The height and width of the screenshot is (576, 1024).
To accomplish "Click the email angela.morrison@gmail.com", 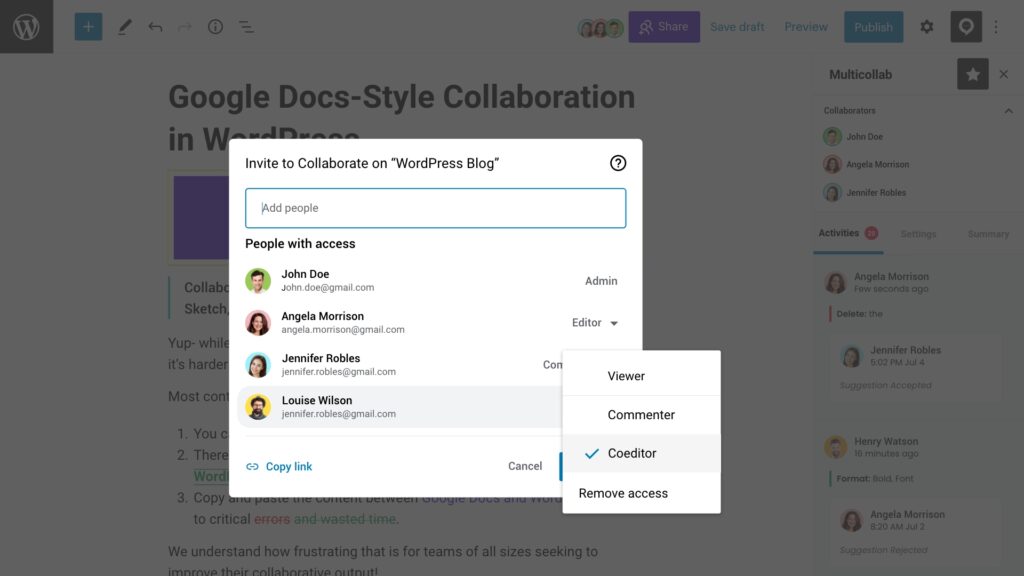I will 343,330.
